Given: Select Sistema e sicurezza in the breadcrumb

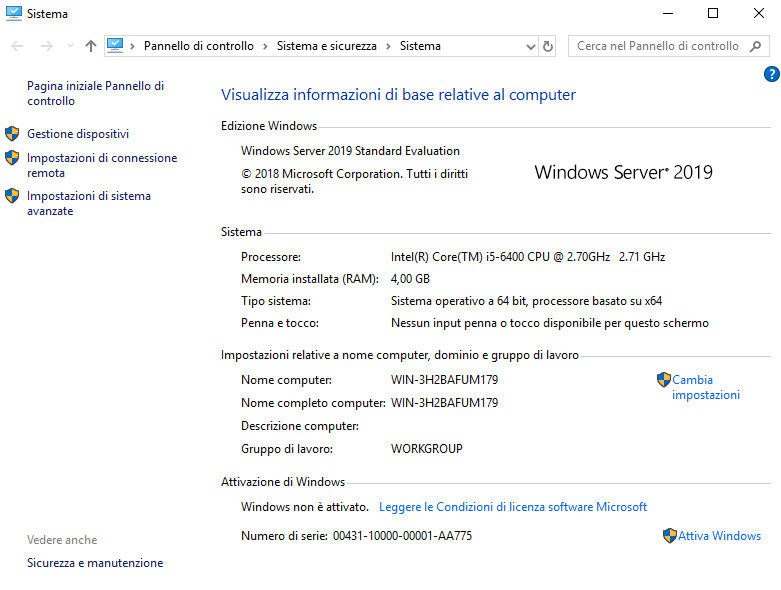Looking at the screenshot, I should 327,46.
